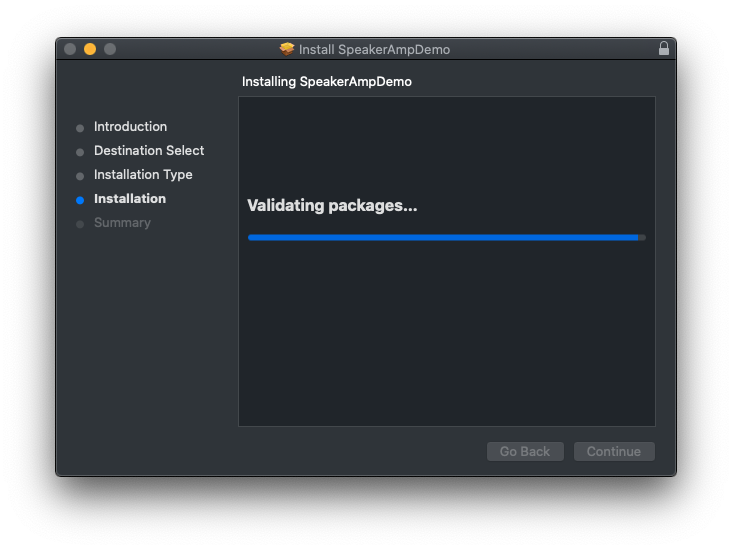Select the Destination Select step
Image resolution: width=732 pixels, height=550 pixels.
pyautogui.click(x=149, y=150)
